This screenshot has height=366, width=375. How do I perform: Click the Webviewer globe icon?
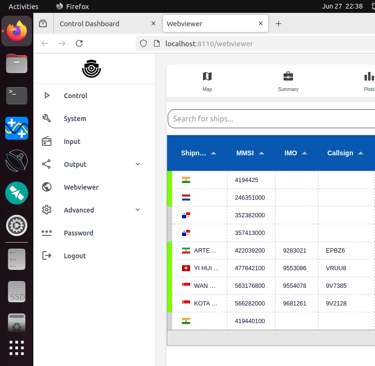tap(47, 187)
